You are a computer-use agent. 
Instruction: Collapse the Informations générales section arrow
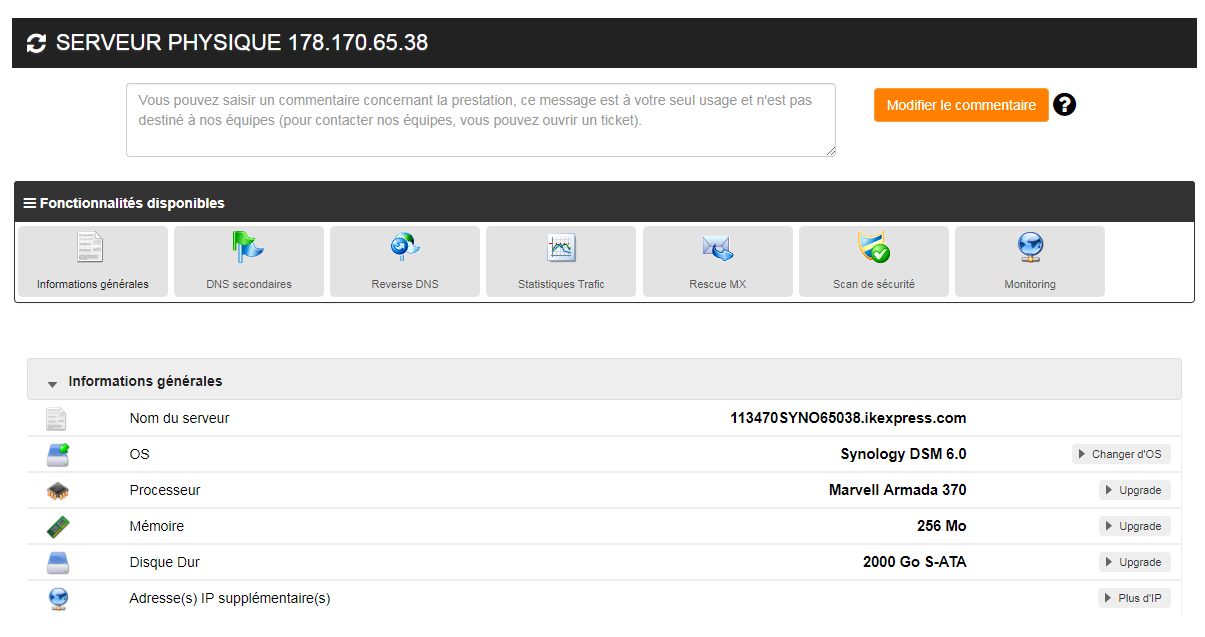pos(52,383)
